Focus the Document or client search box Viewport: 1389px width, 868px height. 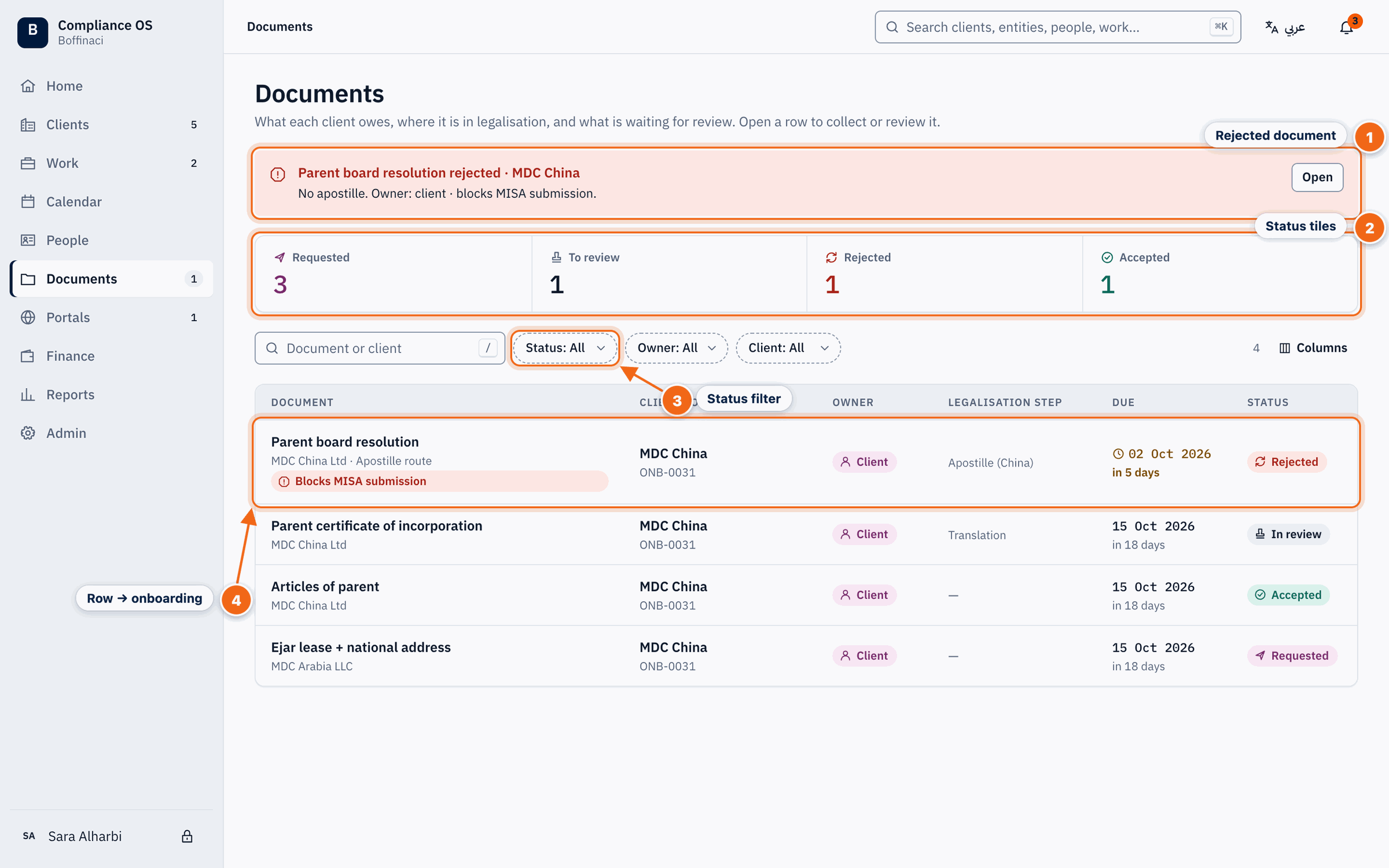(380, 348)
